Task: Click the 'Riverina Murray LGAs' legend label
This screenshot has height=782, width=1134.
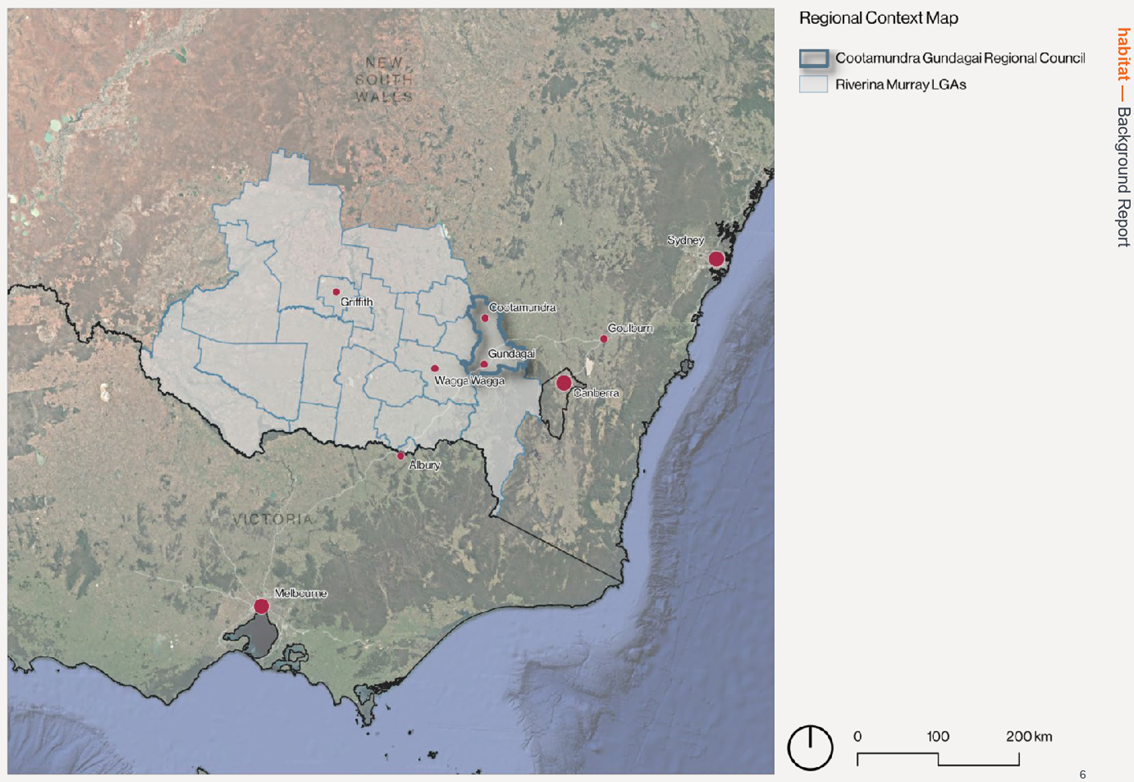Action: click(x=901, y=85)
